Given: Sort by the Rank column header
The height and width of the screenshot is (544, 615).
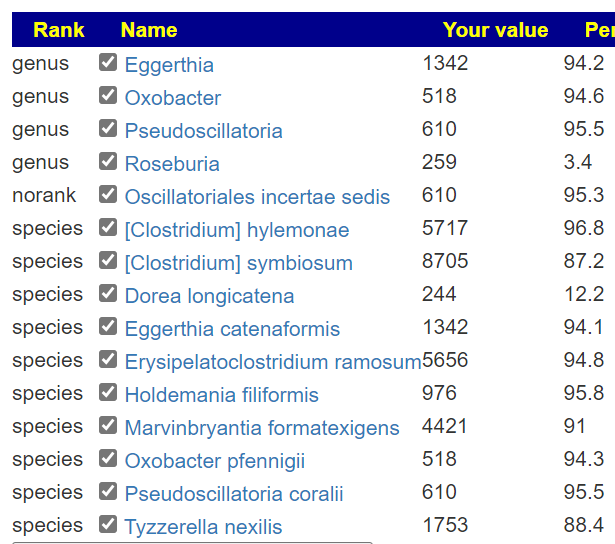Looking at the screenshot, I should click(x=59, y=30).
